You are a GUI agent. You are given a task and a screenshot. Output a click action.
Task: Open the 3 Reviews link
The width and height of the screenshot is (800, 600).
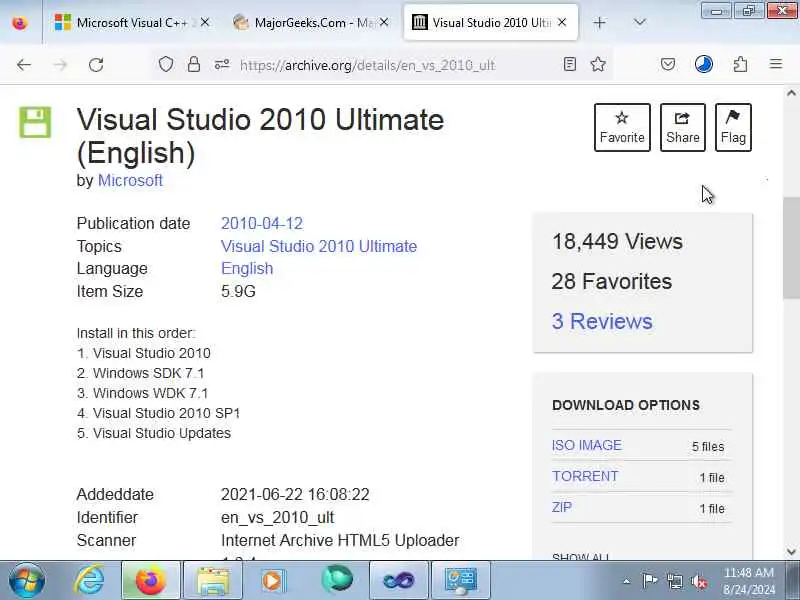[x=602, y=321]
